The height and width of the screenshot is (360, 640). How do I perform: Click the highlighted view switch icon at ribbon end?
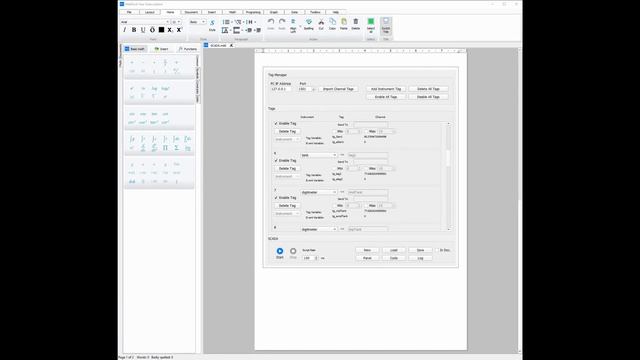click(386, 25)
